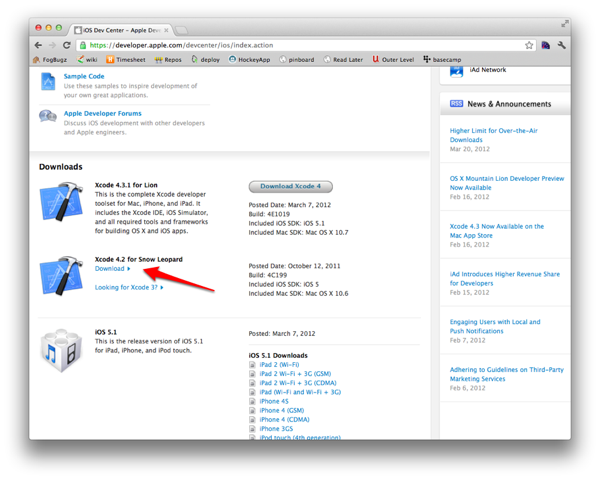Image resolution: width=600 pixels, height=480 pixels.
Task: Download iPad (Wi-Fi and Wi-Fi + 3G)
Action: pos(300,392)
